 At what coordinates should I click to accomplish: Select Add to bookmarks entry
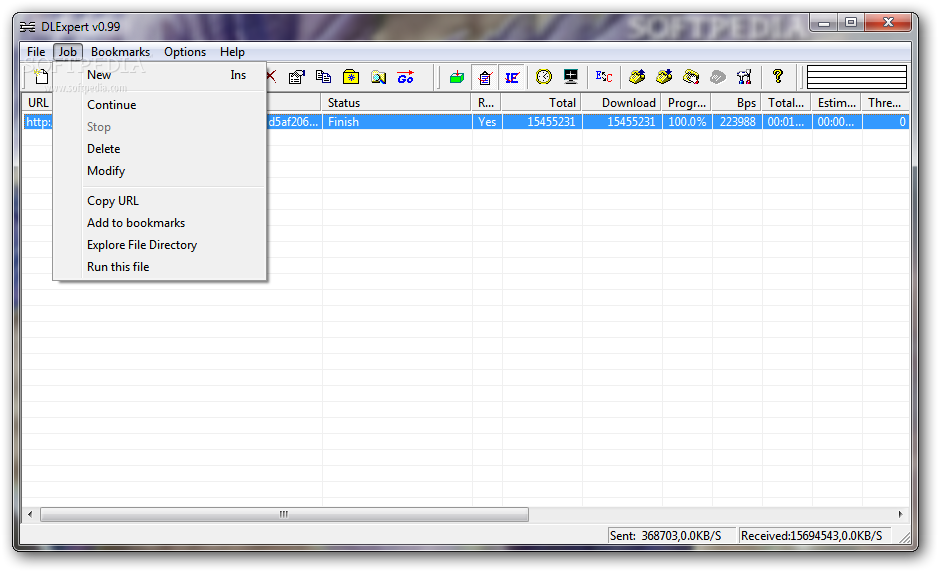click(160, 223)
